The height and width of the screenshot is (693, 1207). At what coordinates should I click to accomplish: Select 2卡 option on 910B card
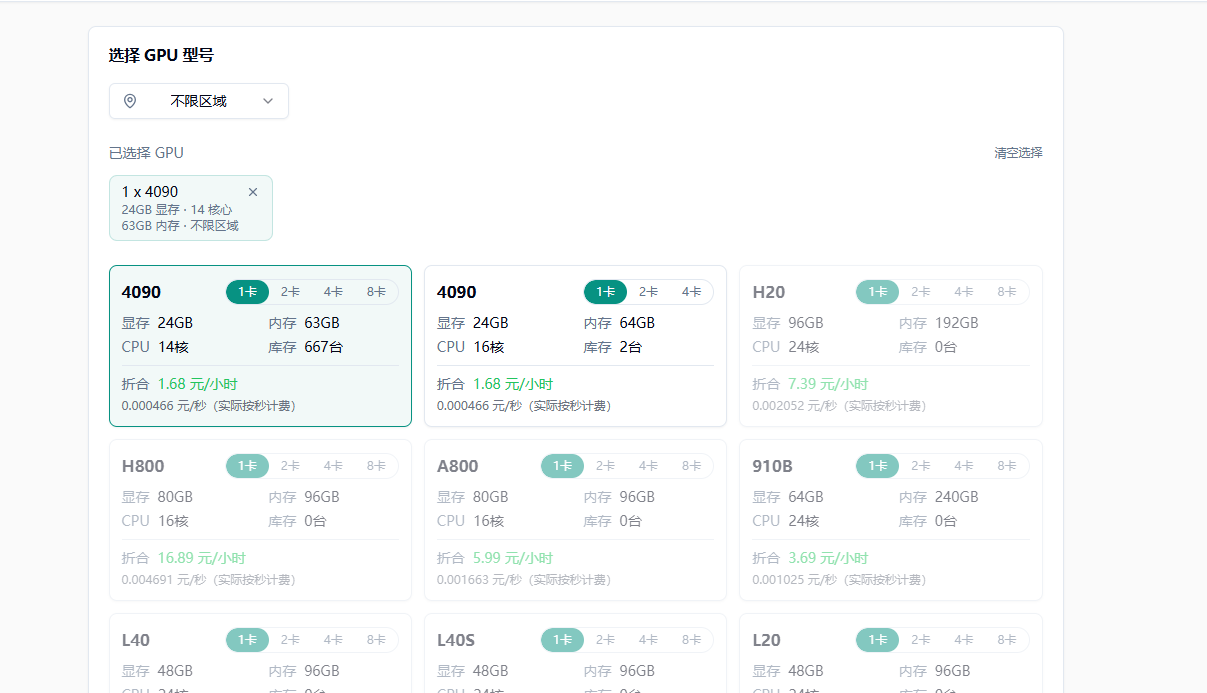coord(920,466)
